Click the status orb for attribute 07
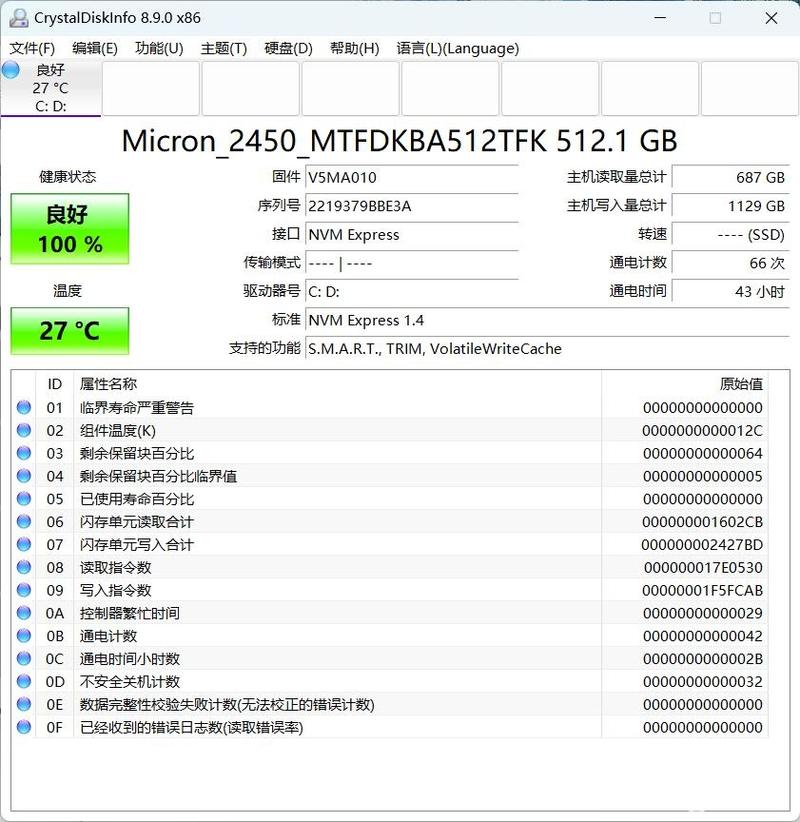The height and width of the screenshot is (822, 800). (24, 544)
